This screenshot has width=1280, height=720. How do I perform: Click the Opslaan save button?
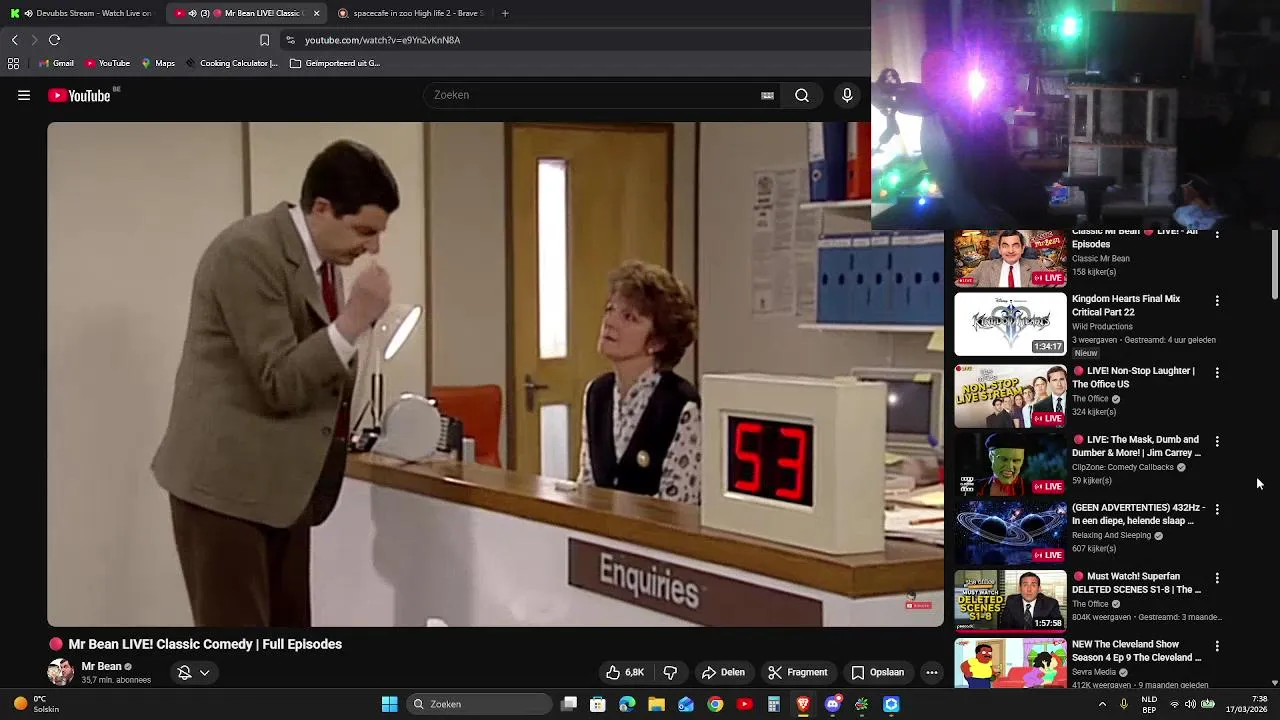click(x=878, y=672)
